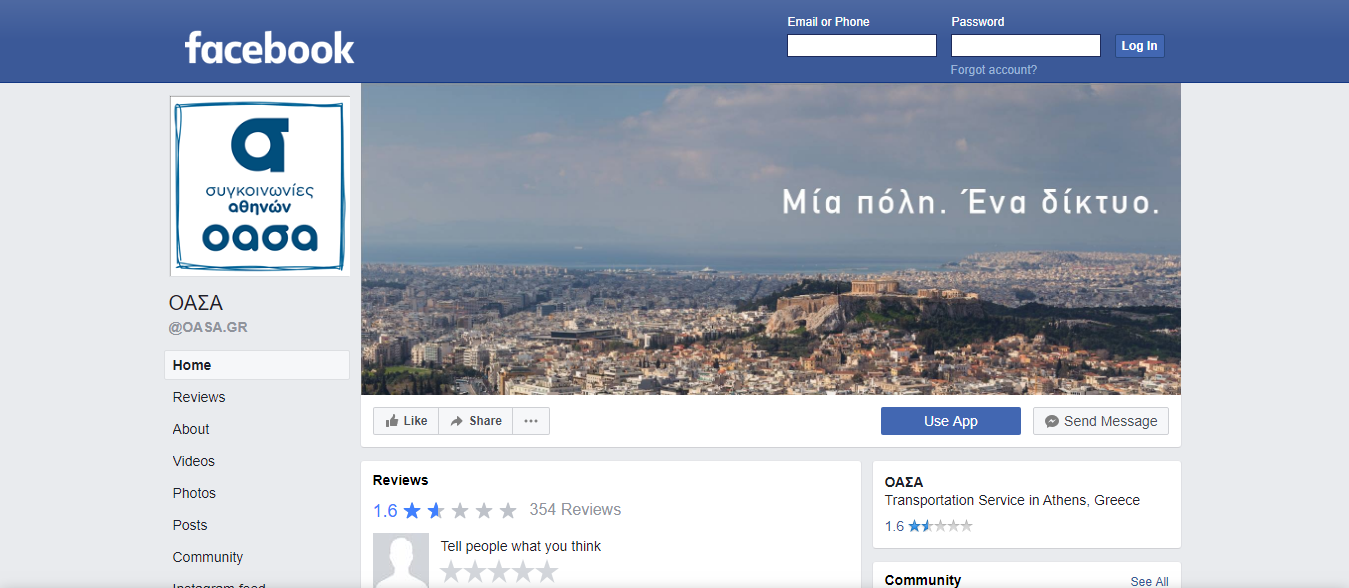Rate five stars under Tell people
Image resolution: width=1349 pixels, height=588 pixels.
(x=547, y=572)
